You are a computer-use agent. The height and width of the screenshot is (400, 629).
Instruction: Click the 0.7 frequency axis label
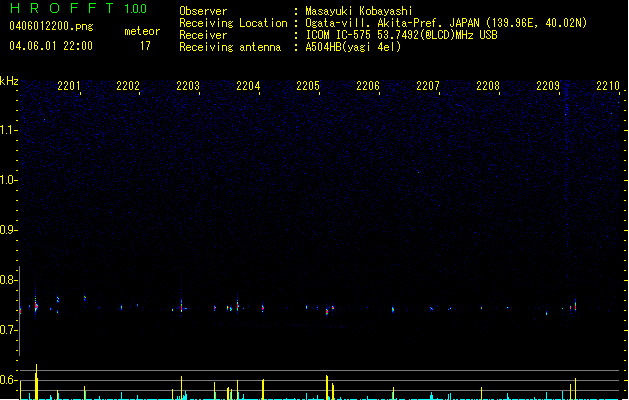pyautogui.click(x=8, y=330)
